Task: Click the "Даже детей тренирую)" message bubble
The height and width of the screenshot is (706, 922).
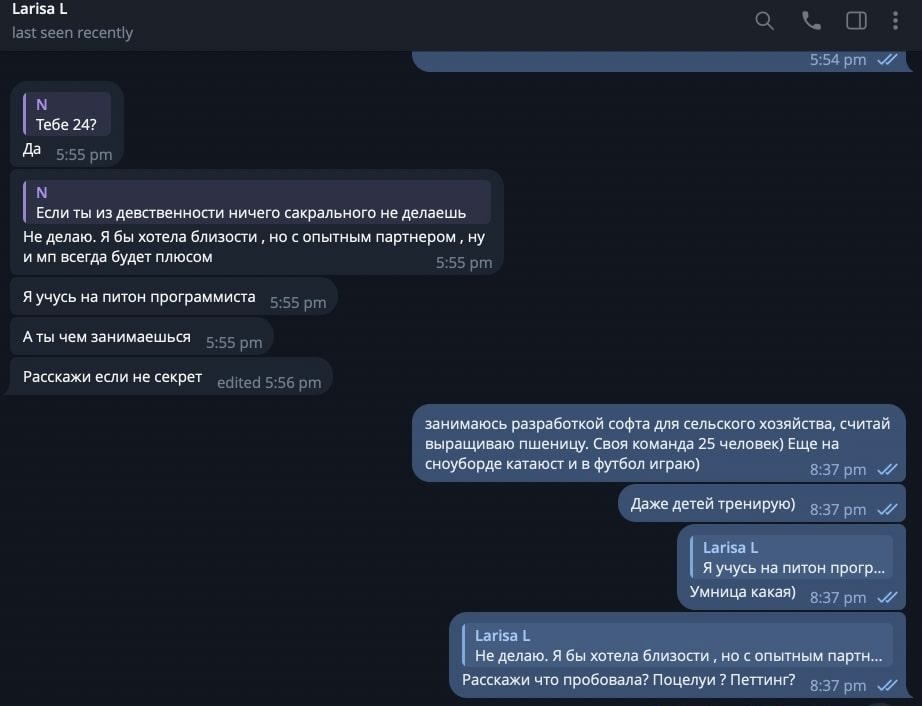Action: (713, 504)
